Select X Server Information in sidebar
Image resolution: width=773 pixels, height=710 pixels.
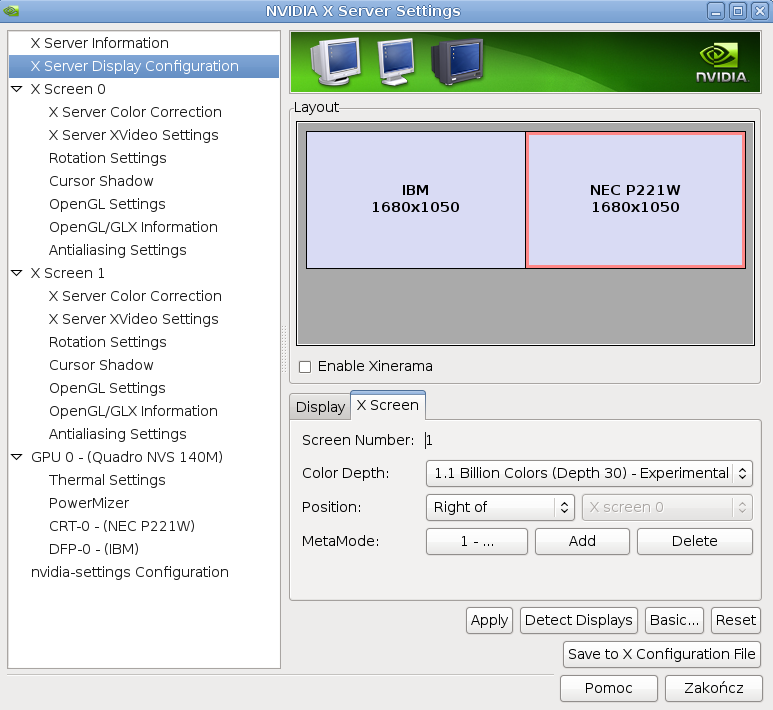pyautogui.click(x=100, y=43)
